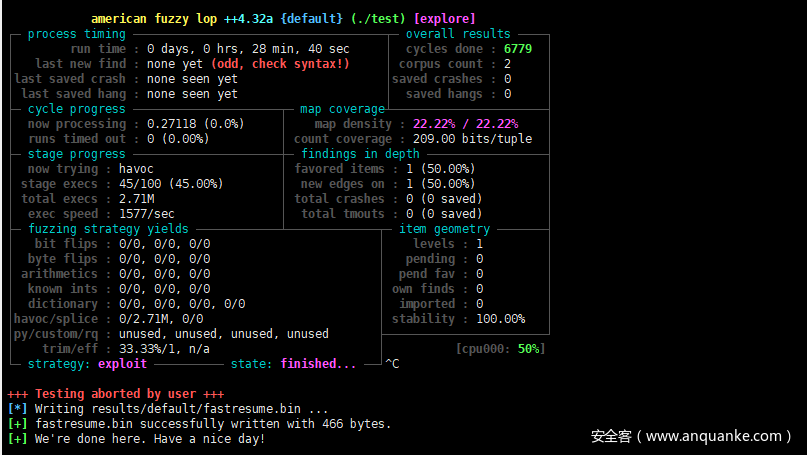Click the state value 'finished...'
Screen dimensions: 807x455
coord(318,364)
